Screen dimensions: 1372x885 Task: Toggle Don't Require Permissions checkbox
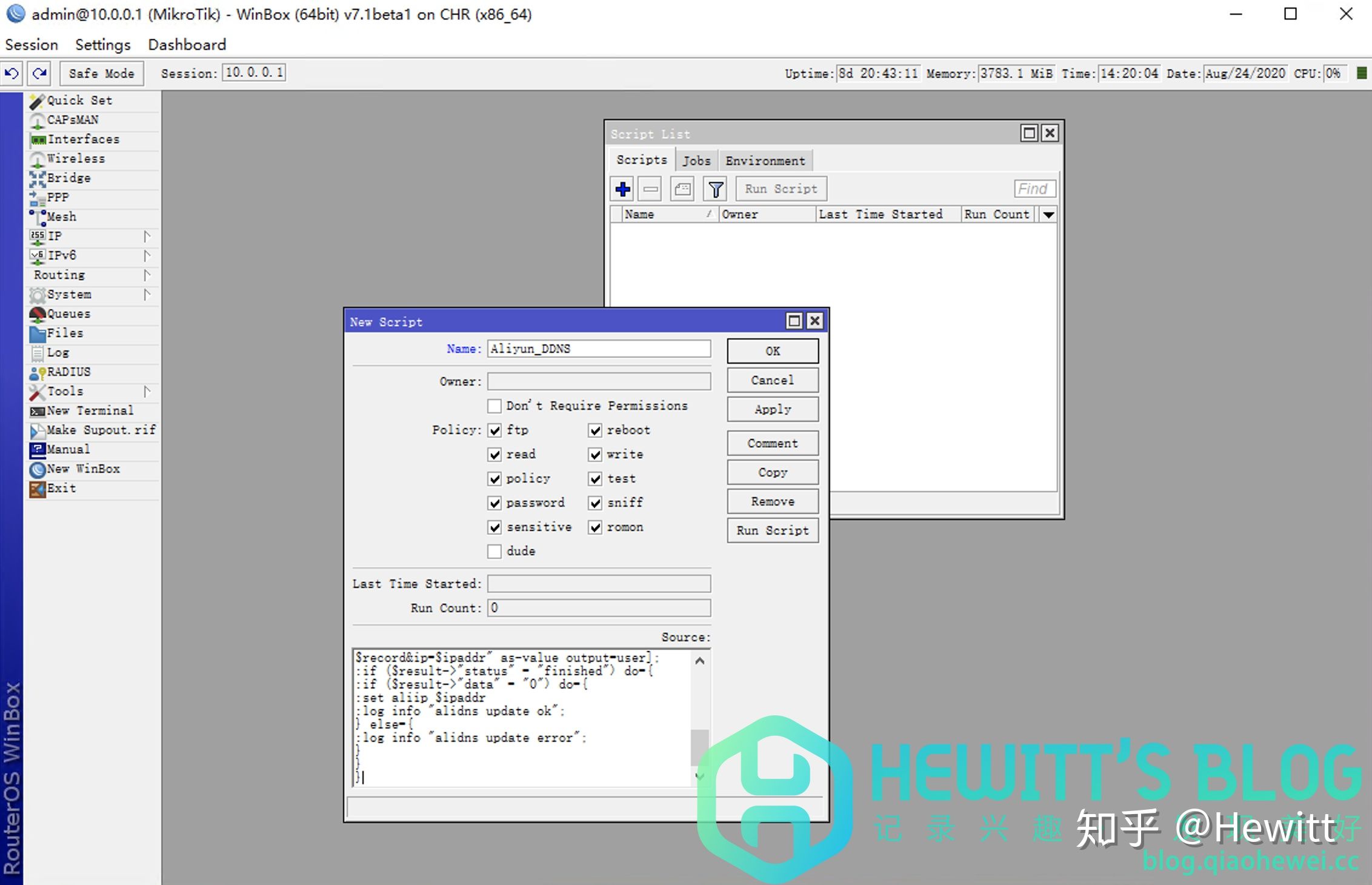(x=495, y=406)
